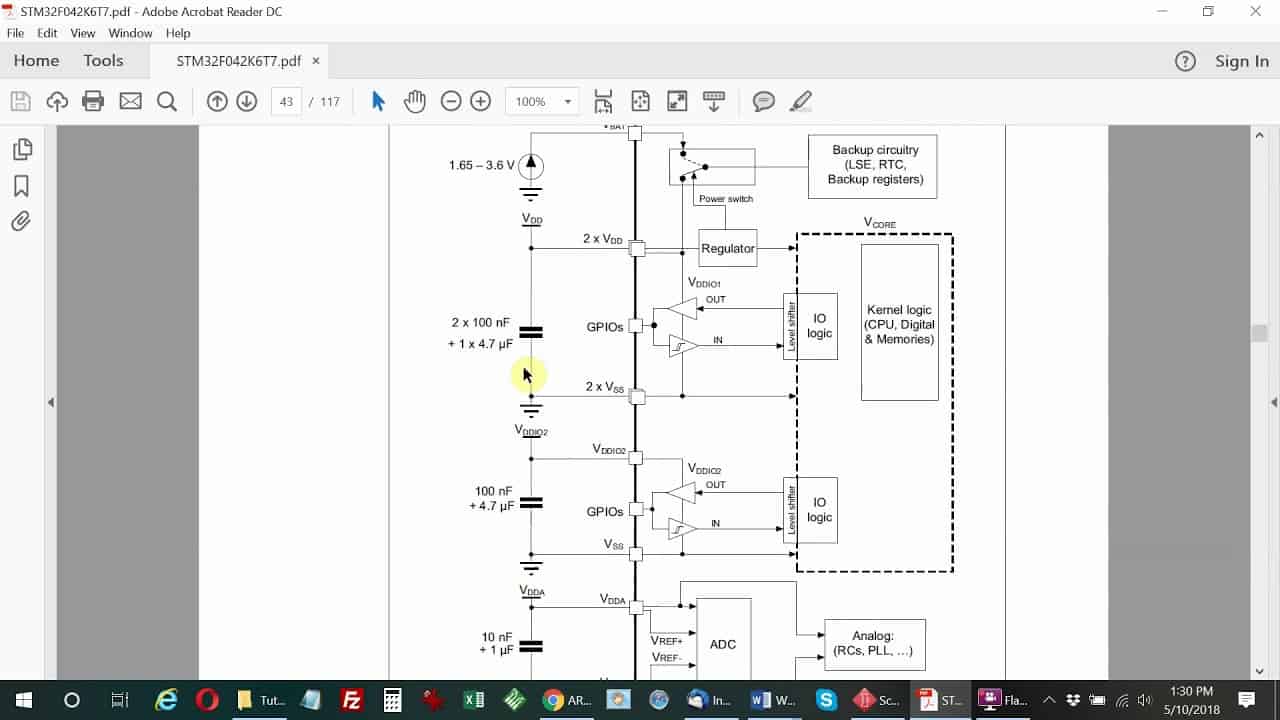Image resolution: width=1280 pixels, height=720 pixels.
Task: Switch to the Tools tab
Action: click(x=103, y=61)
